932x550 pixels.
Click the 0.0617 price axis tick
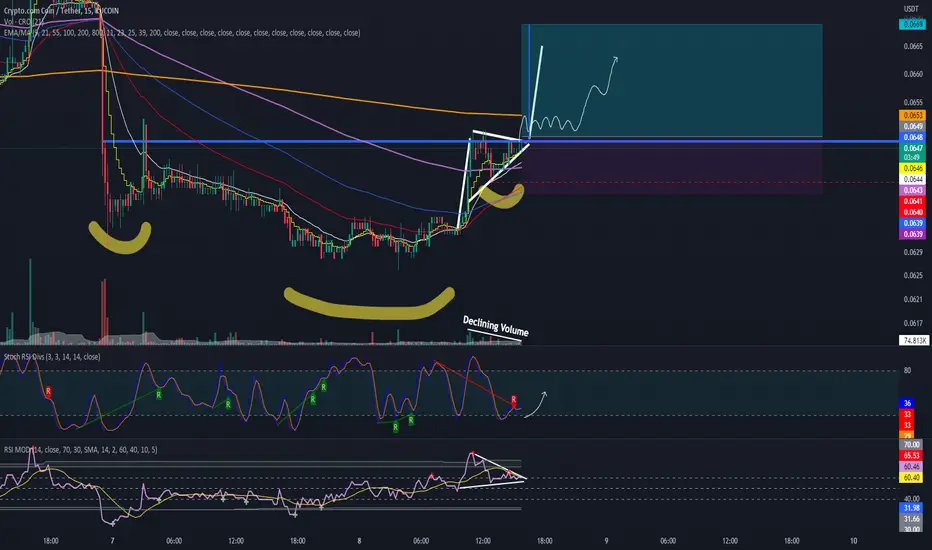point(912,323)
